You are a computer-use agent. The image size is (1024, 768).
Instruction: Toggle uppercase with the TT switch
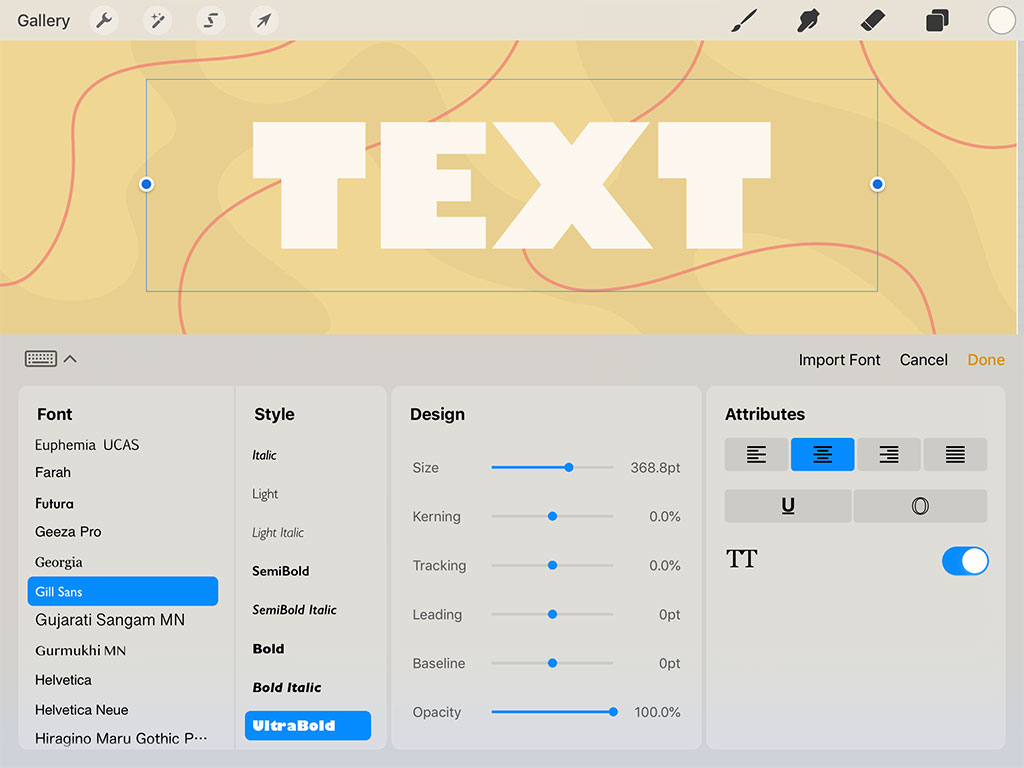click(x=964, y=561)
